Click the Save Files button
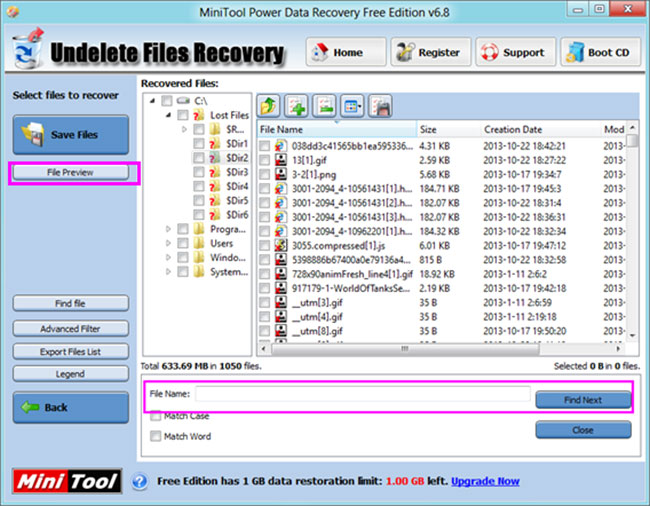The image size is (650, 506). [71, 135]
